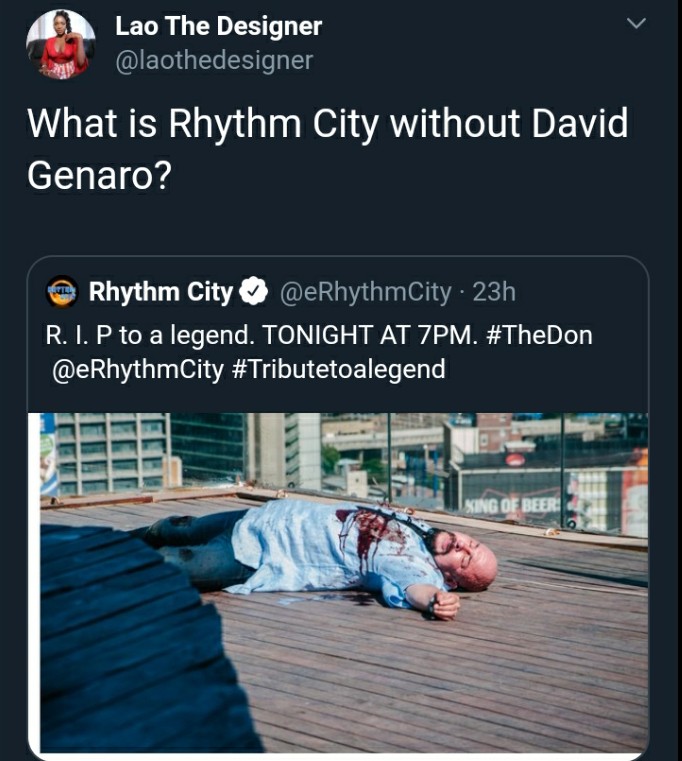Open Lao The Designer's profile picture

click(x=61, y=44)
